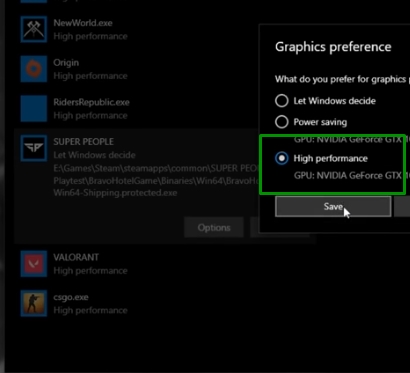
Task: Click the VALORANT red logo icon
Action: coord(34,264)
